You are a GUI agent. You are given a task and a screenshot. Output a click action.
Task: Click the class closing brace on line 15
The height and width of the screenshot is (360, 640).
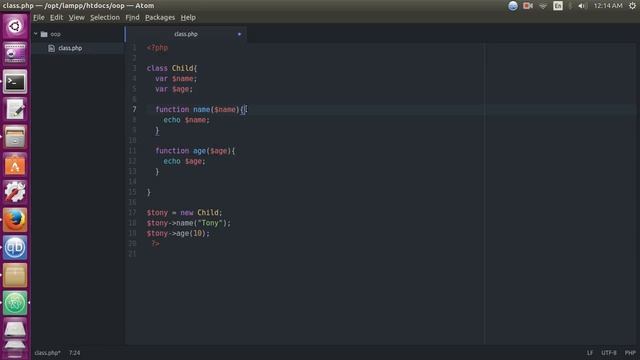[x=149, y=192]
